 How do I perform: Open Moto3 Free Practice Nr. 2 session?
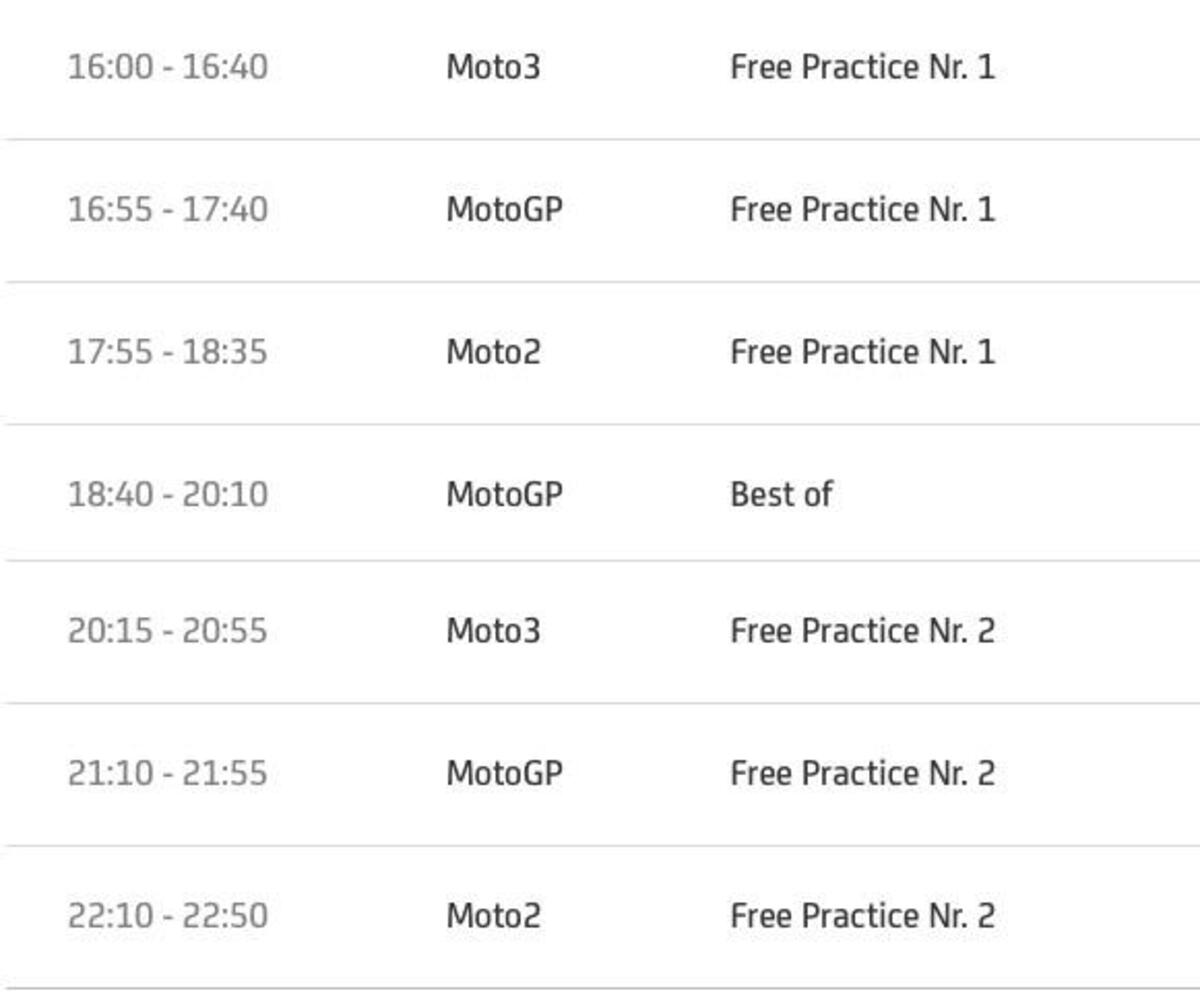click(x=862, y=631)
